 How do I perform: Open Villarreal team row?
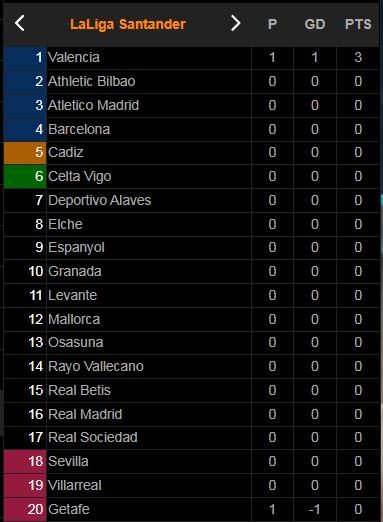pyautogui.click(x=191, y=485)
